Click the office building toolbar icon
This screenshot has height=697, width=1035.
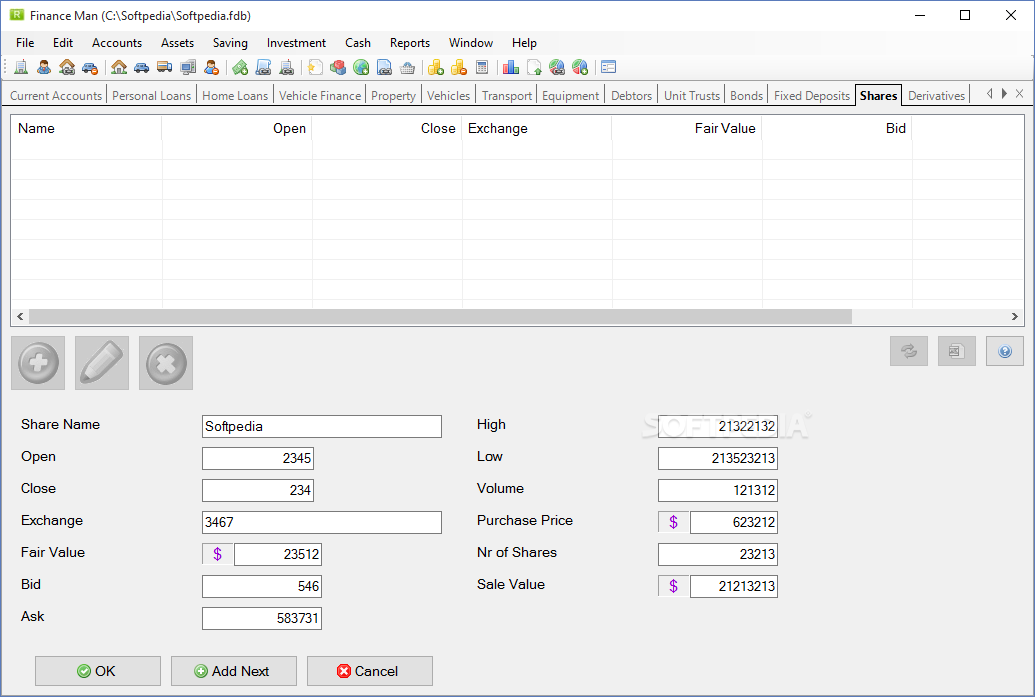[21, 67]
